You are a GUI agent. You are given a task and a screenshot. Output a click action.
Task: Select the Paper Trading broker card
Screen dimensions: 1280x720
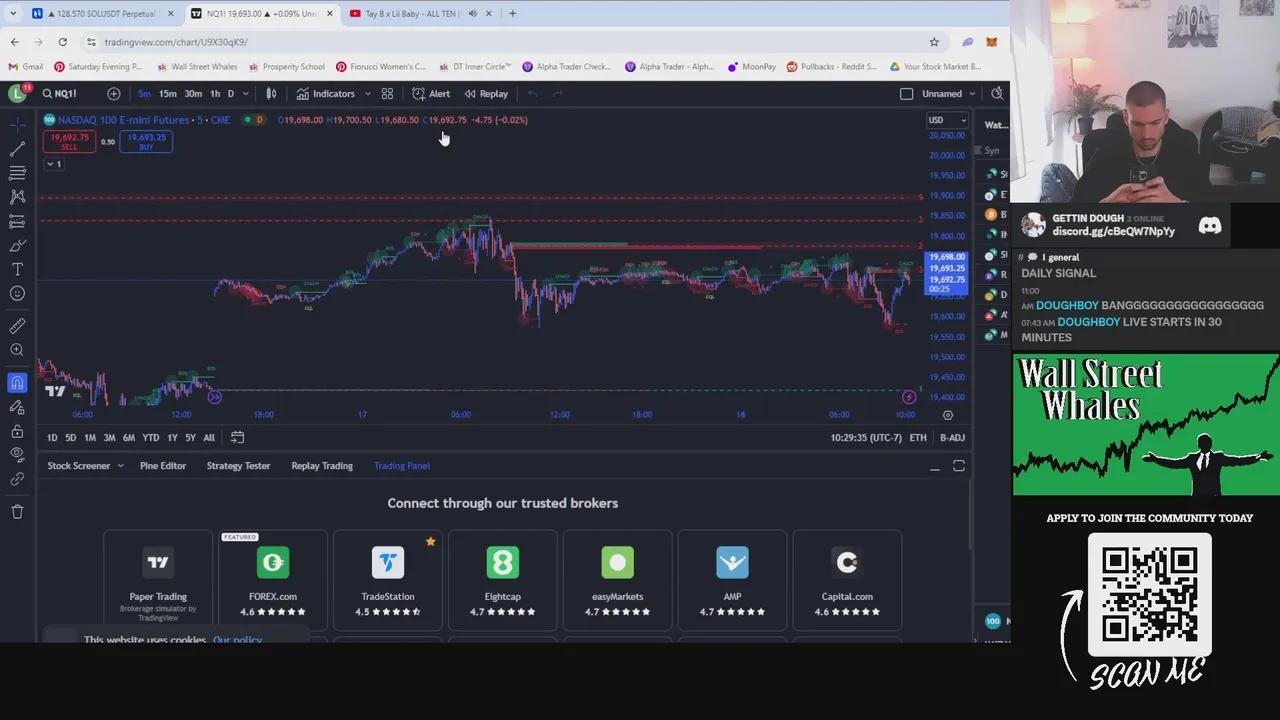tap(158, 580)
